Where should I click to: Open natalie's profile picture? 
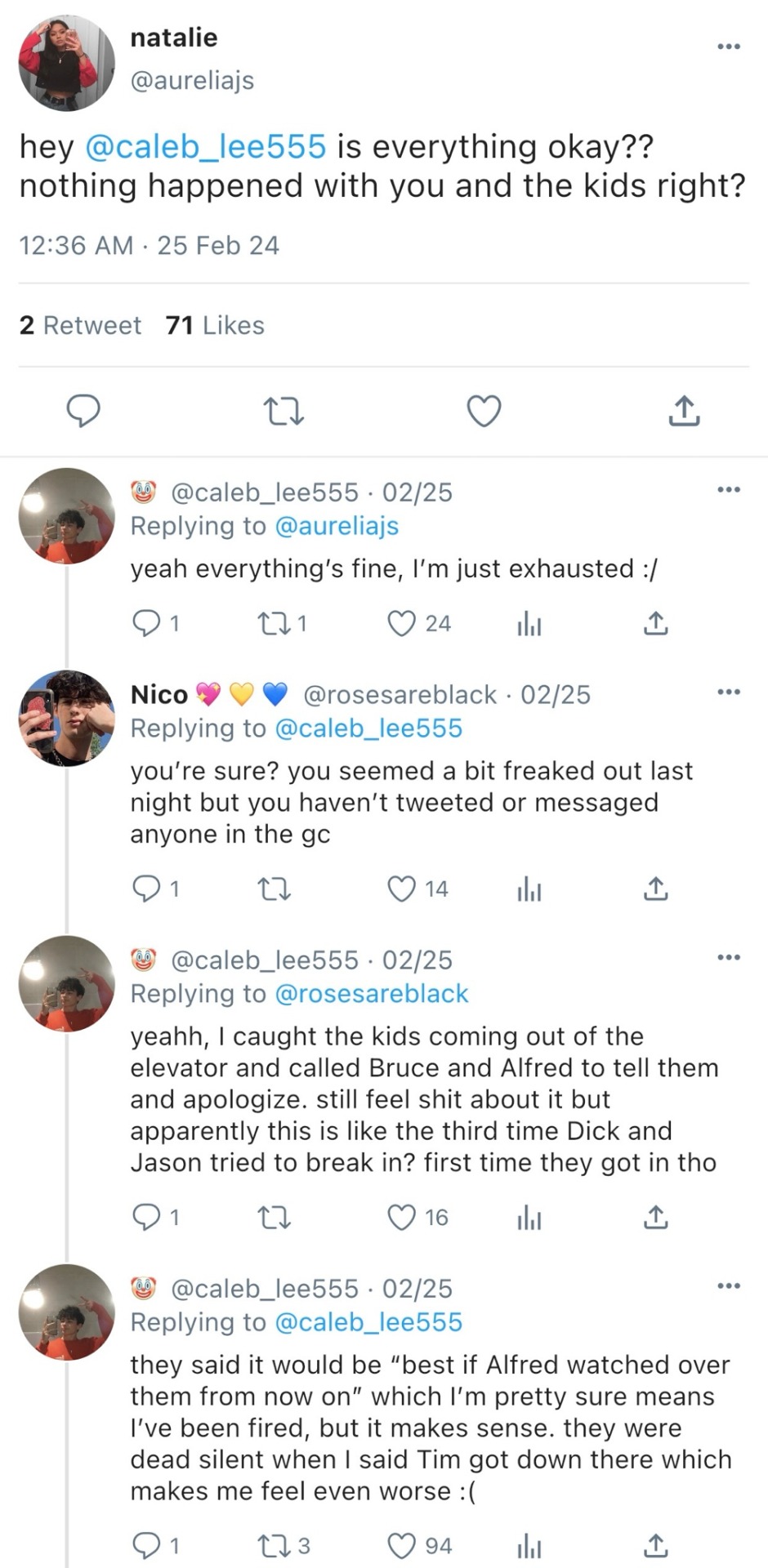(67, 63)
